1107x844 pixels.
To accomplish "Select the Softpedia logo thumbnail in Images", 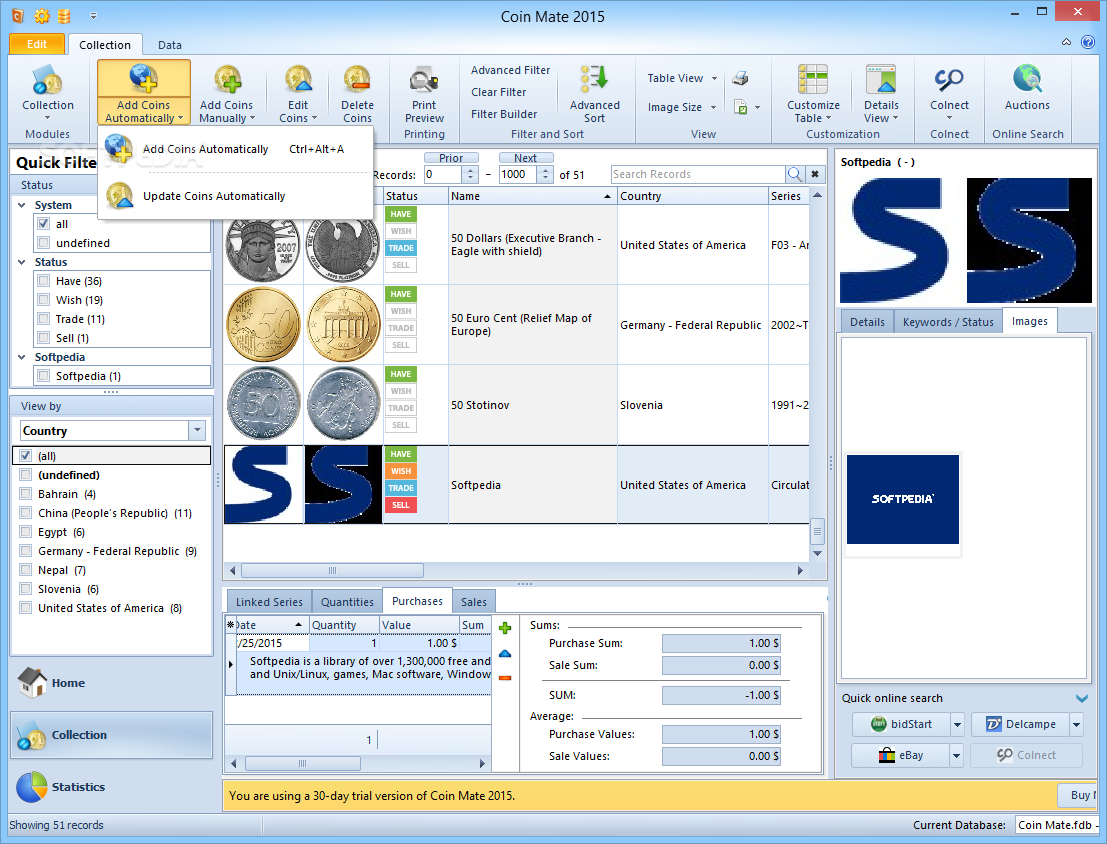I will tap(902, 499).
